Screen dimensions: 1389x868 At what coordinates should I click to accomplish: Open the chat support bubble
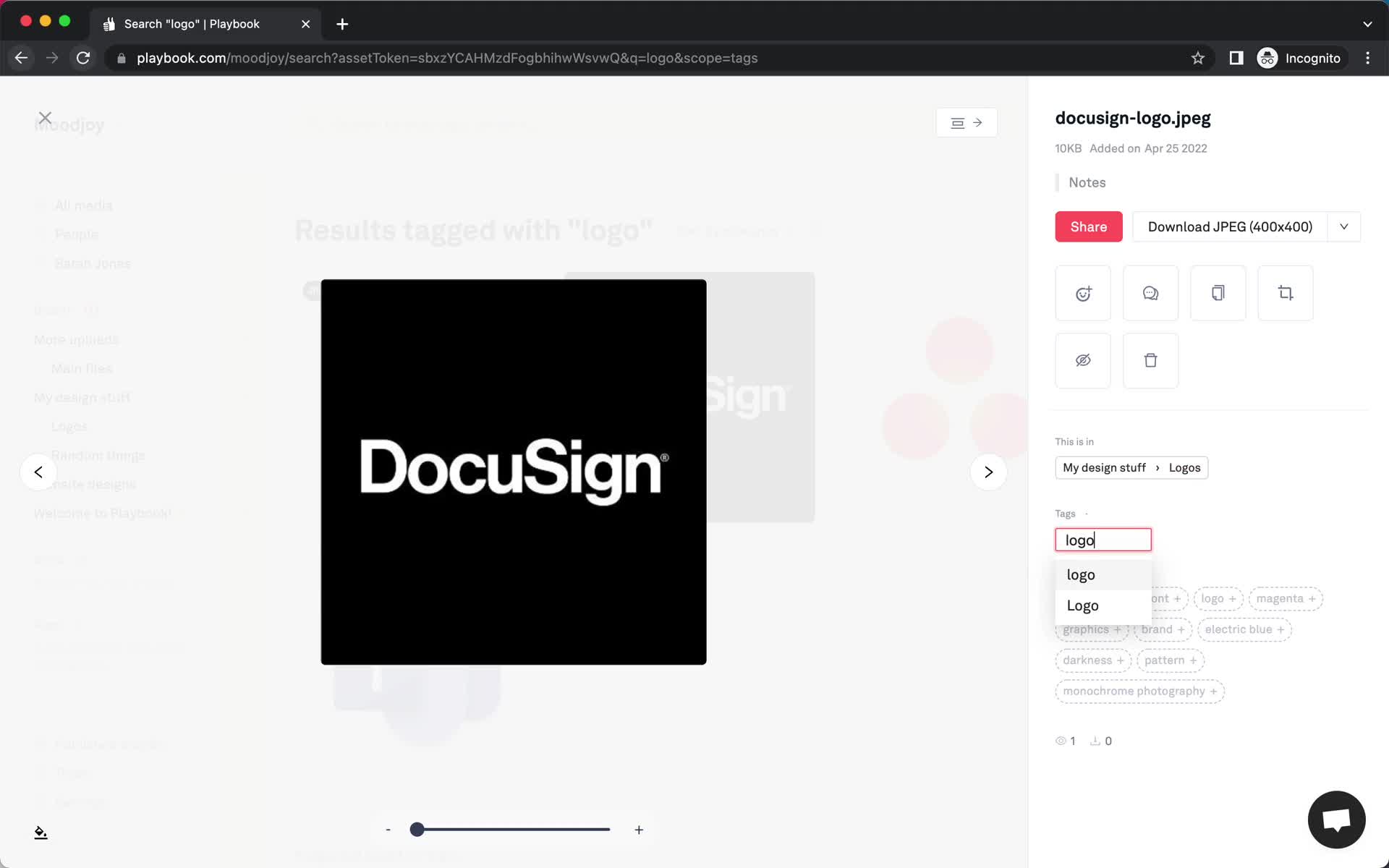pyautogui.click(x=1336, y=820)
